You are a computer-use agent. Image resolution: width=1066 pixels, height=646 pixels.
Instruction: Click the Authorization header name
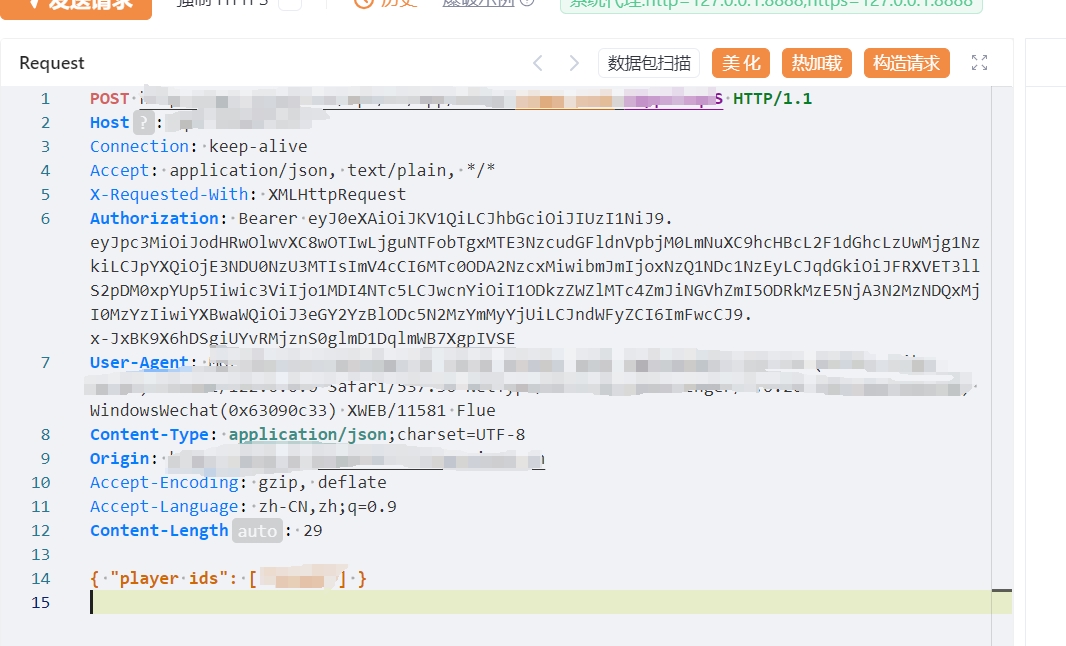point(154,218)
